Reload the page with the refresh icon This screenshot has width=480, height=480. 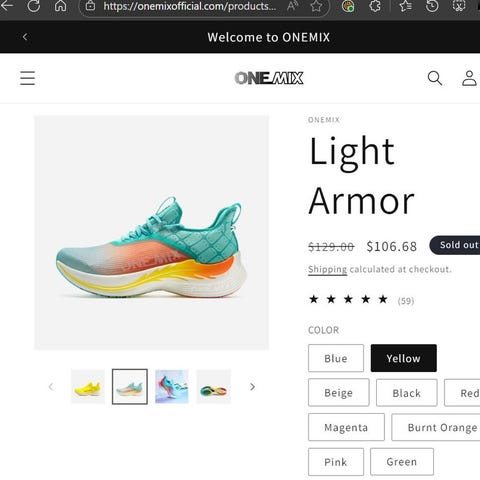coord(34,6)
